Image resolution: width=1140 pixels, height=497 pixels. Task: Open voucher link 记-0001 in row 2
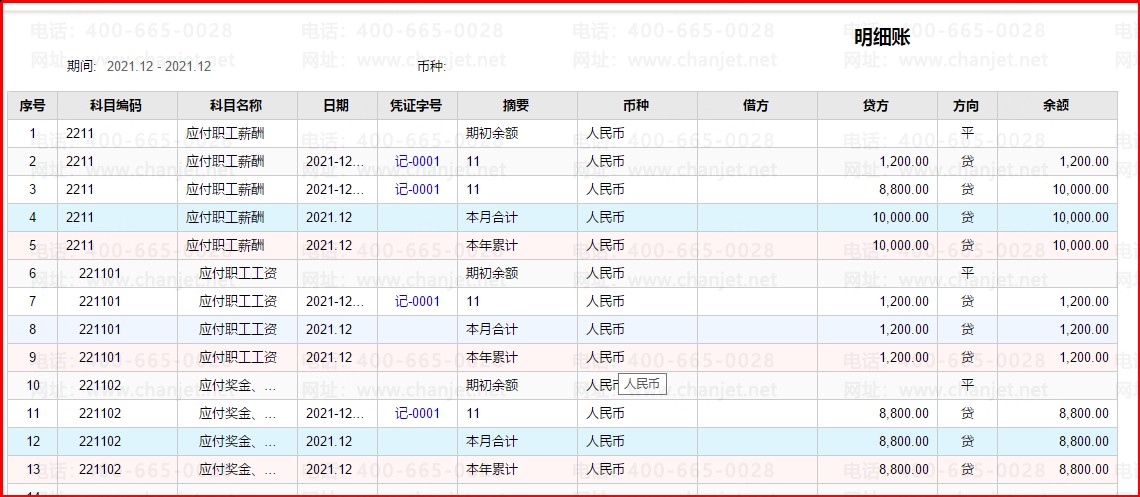(417, 161)
